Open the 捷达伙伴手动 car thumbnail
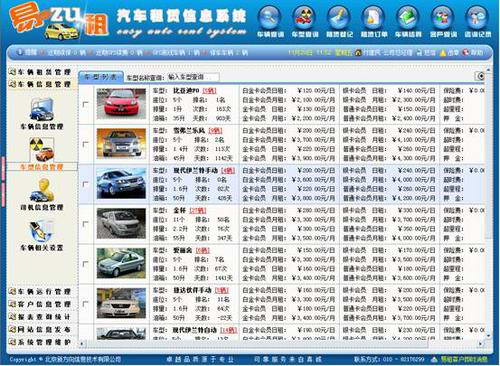The image size is (500, 366). pos(121,303)
